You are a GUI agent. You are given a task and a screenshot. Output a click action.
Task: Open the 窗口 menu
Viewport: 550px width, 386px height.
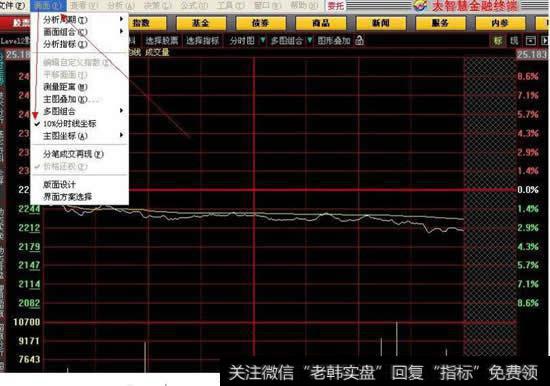(267, 5)
